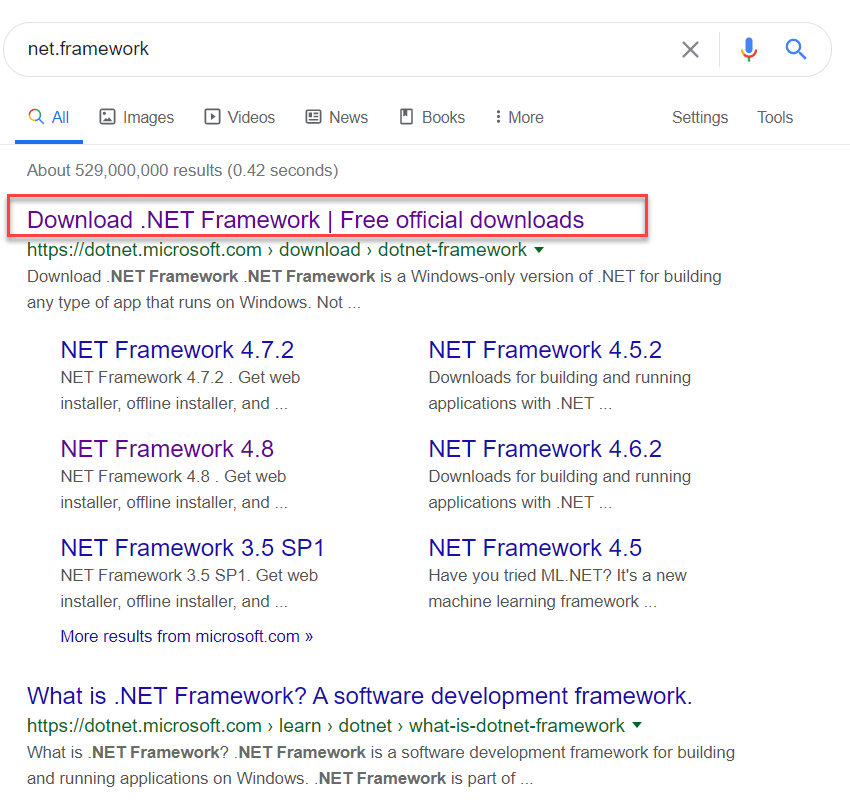Viewport: 850px width, 804px height.
Task: Switch to Videos tab label
Action: 251,118
